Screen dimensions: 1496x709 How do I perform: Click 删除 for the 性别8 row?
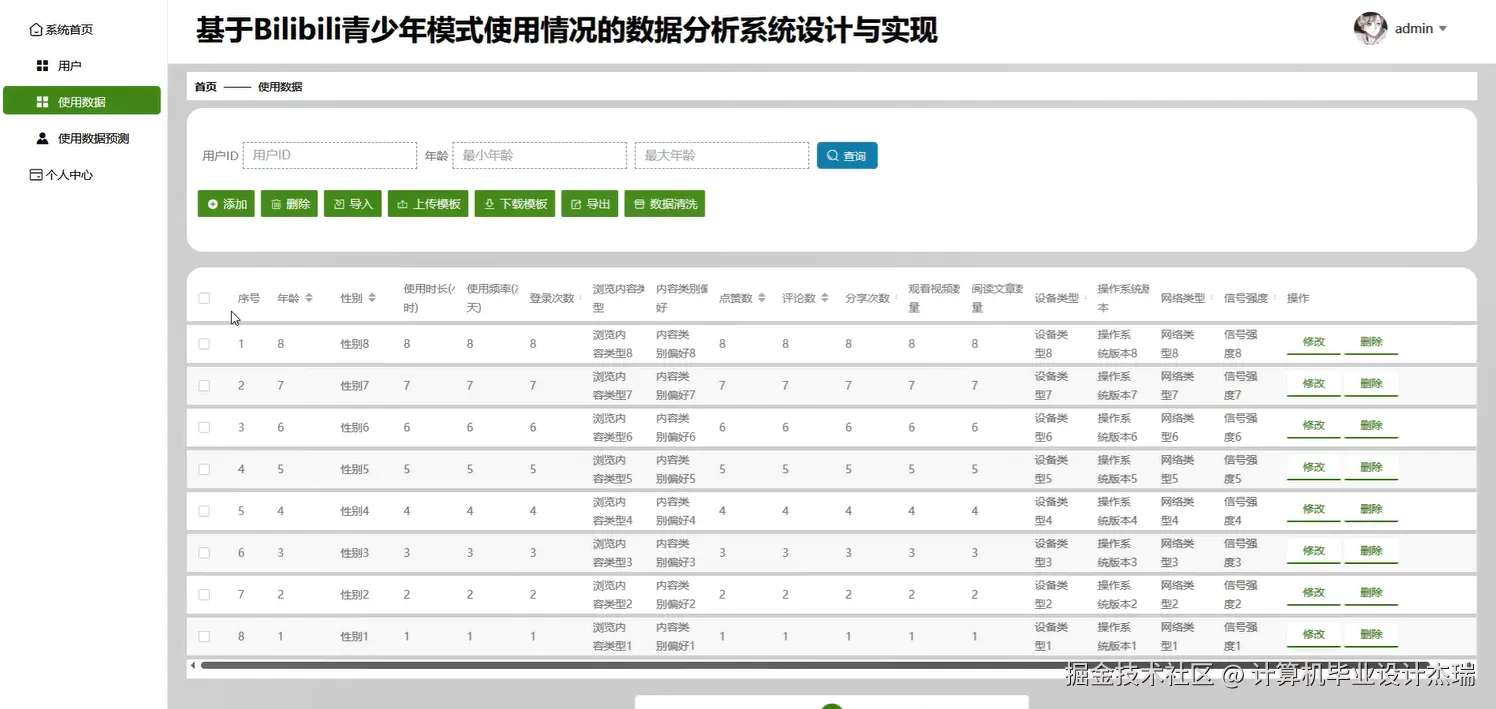tap(1371, 342)
